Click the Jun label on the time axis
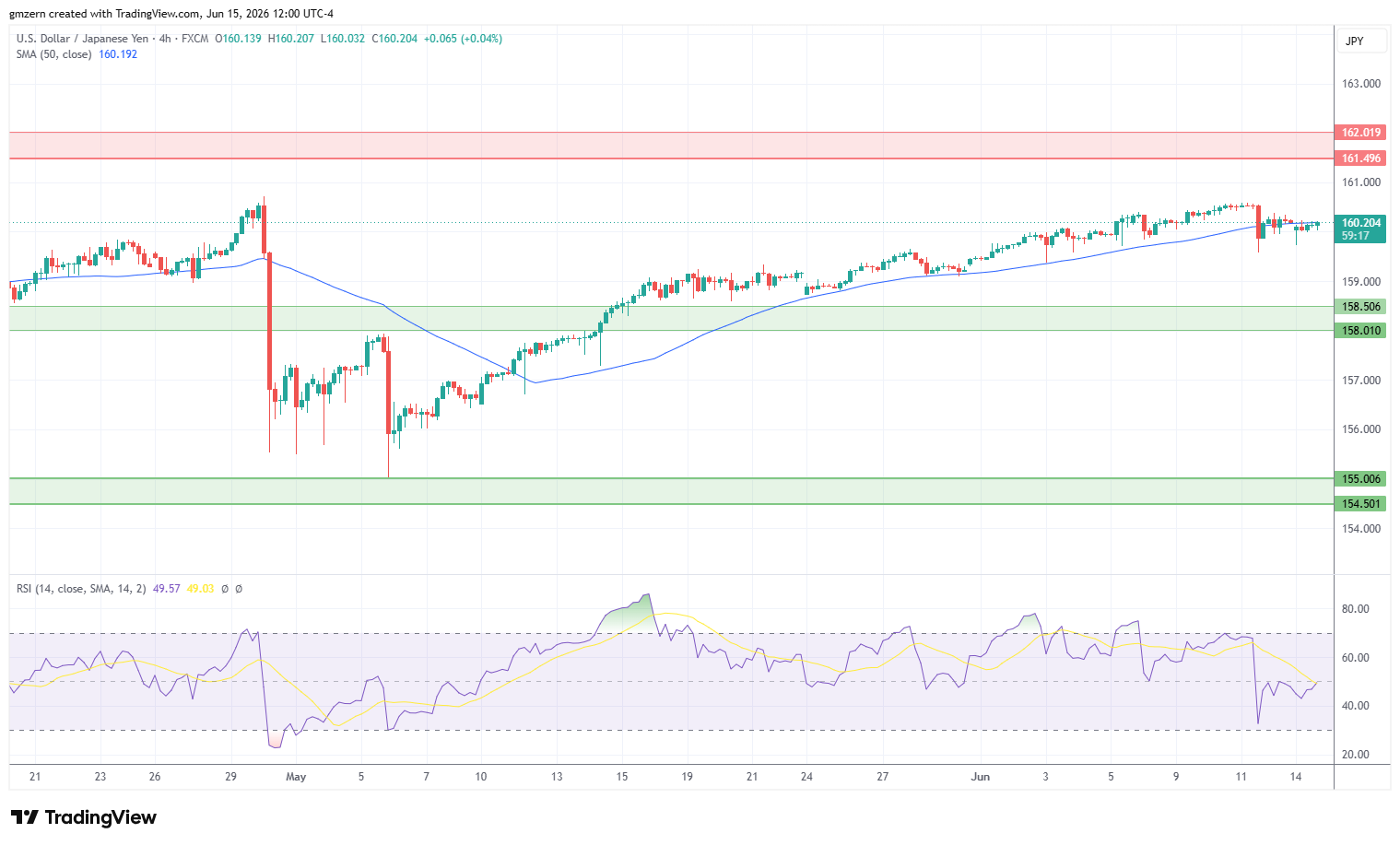 point(981,777)
